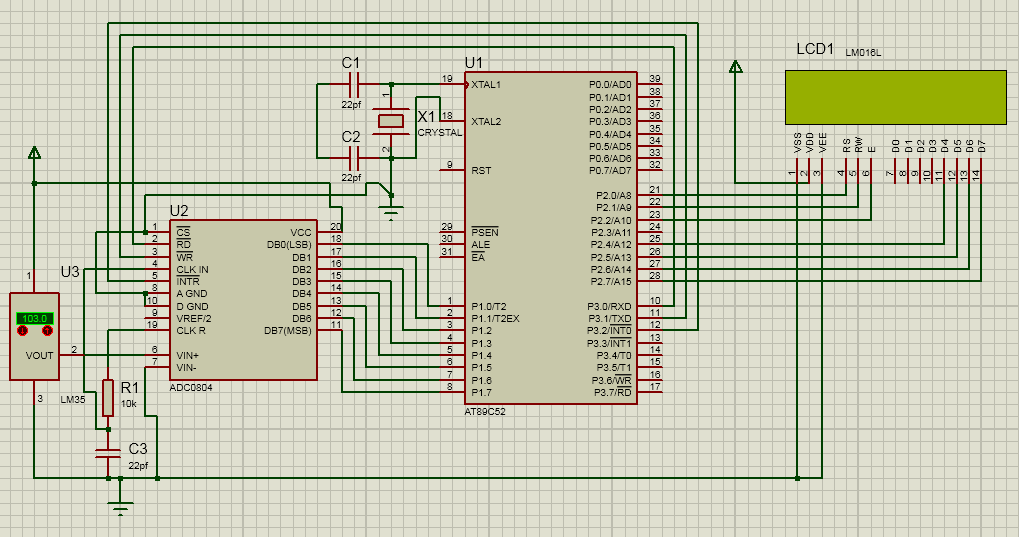Click the LM35 increase temperature up-arrow button
This screenshot has height=537, width=1019.
click(x=47, y=331)
